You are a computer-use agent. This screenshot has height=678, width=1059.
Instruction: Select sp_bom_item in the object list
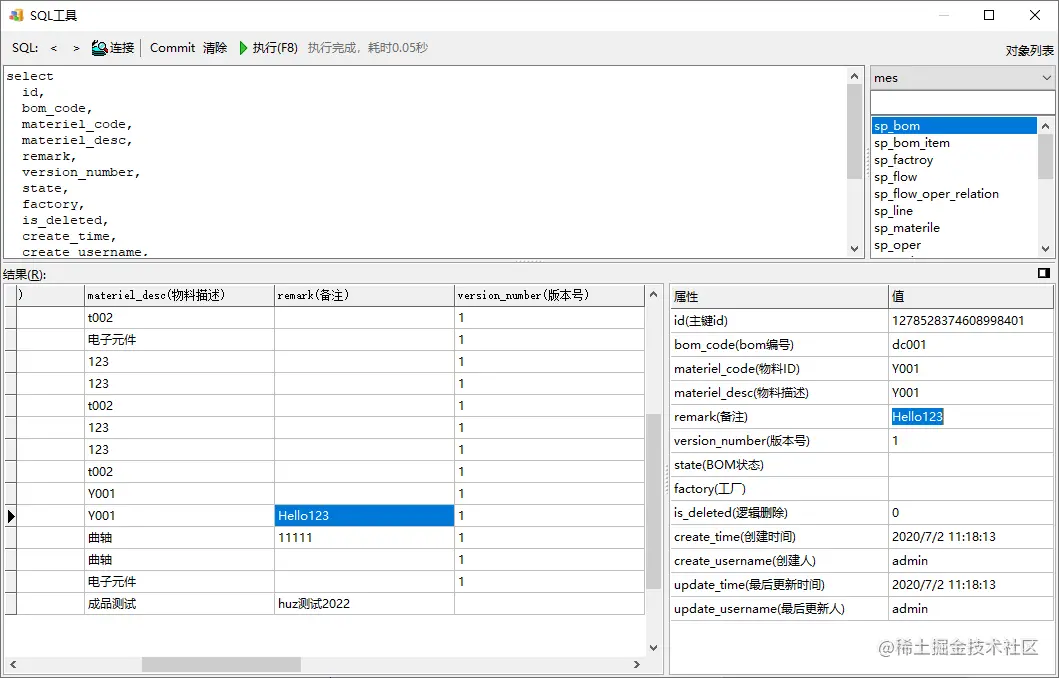(x=954, y=142)
